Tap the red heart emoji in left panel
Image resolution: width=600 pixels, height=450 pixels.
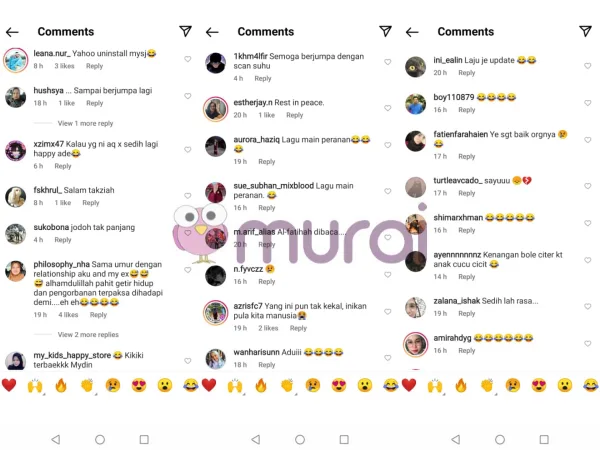[x=9, y=385]
